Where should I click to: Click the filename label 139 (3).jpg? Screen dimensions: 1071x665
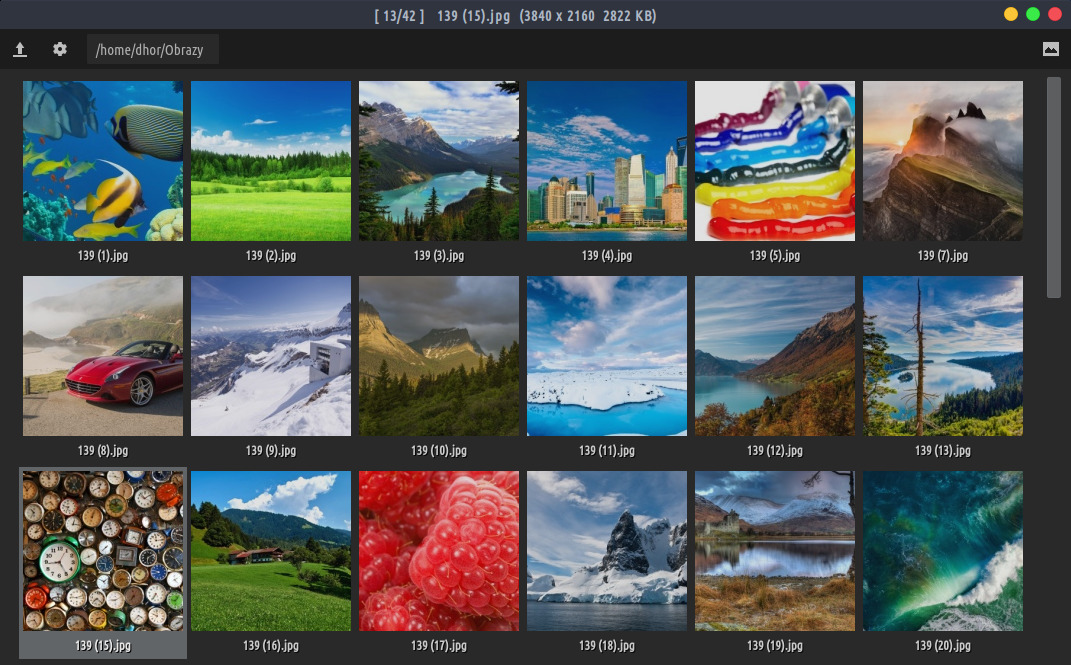click(x=439, y=255)
